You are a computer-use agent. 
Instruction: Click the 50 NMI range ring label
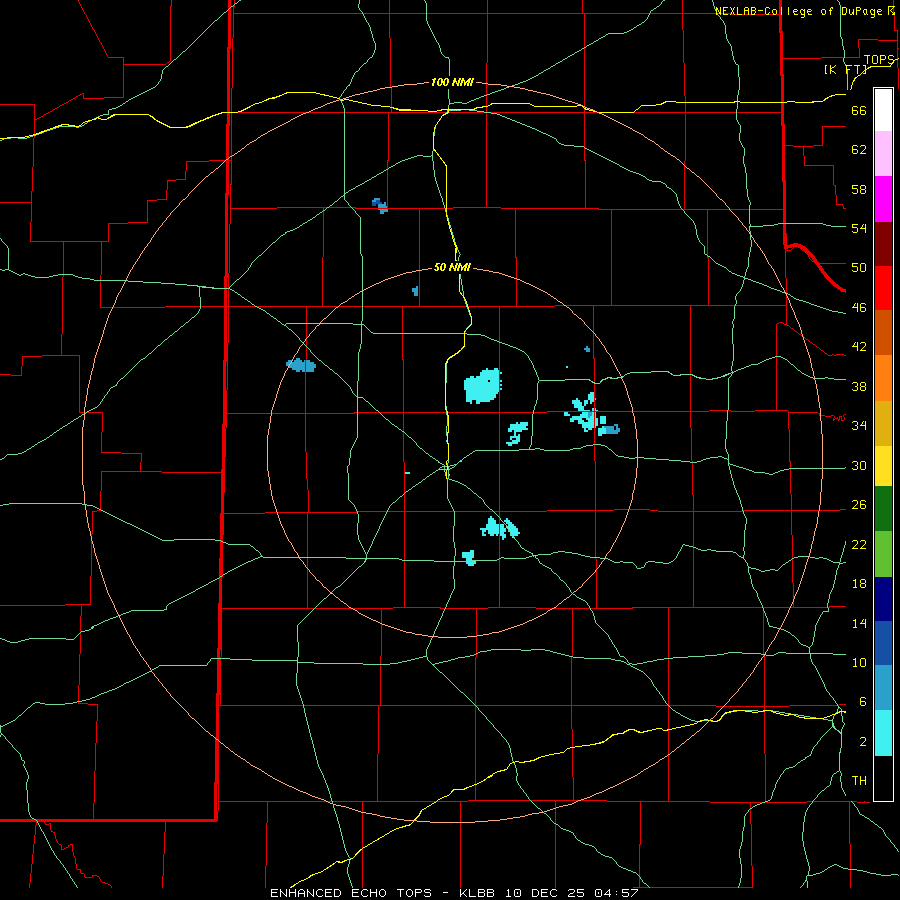pos(452,267)
